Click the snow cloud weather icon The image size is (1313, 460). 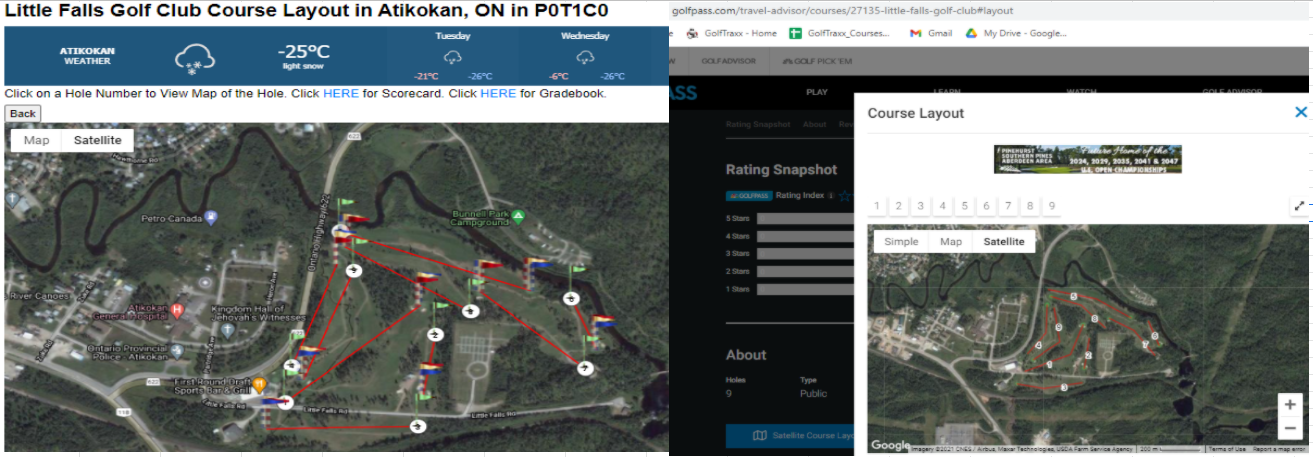click(195, 58)
